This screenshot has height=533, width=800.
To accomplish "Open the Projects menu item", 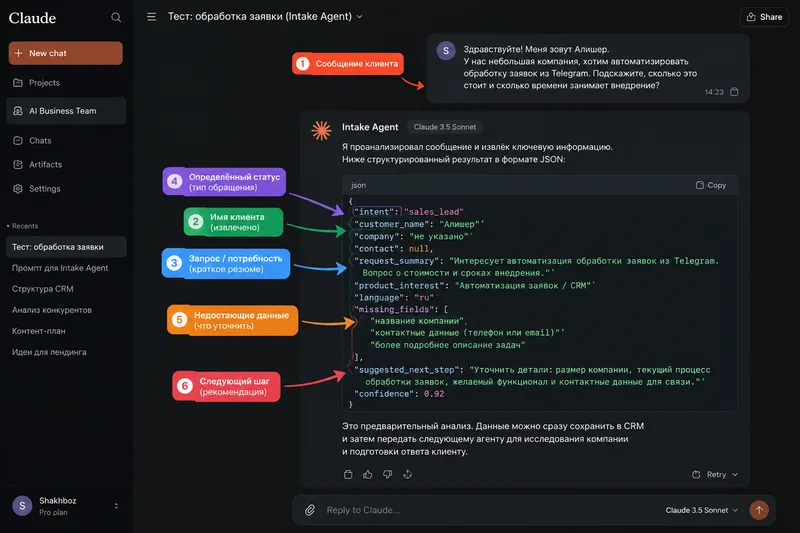I will (x=66, y=83).
